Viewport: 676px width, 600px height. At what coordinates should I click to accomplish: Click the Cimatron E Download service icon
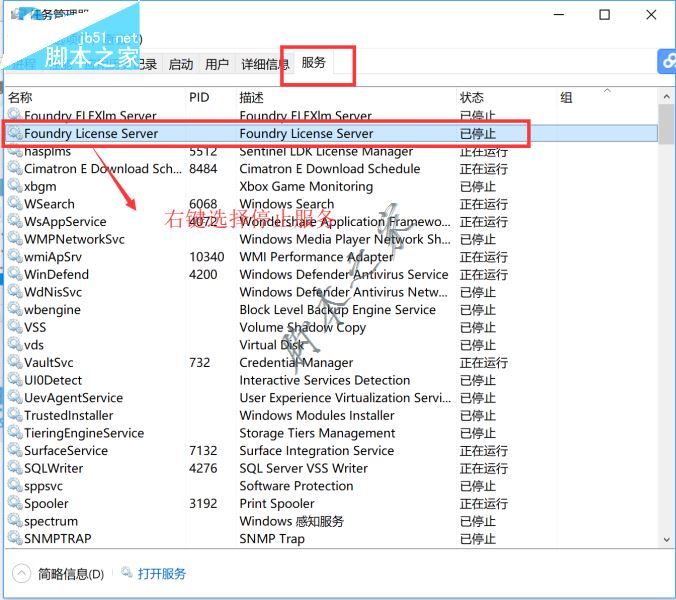coord(15,168)
